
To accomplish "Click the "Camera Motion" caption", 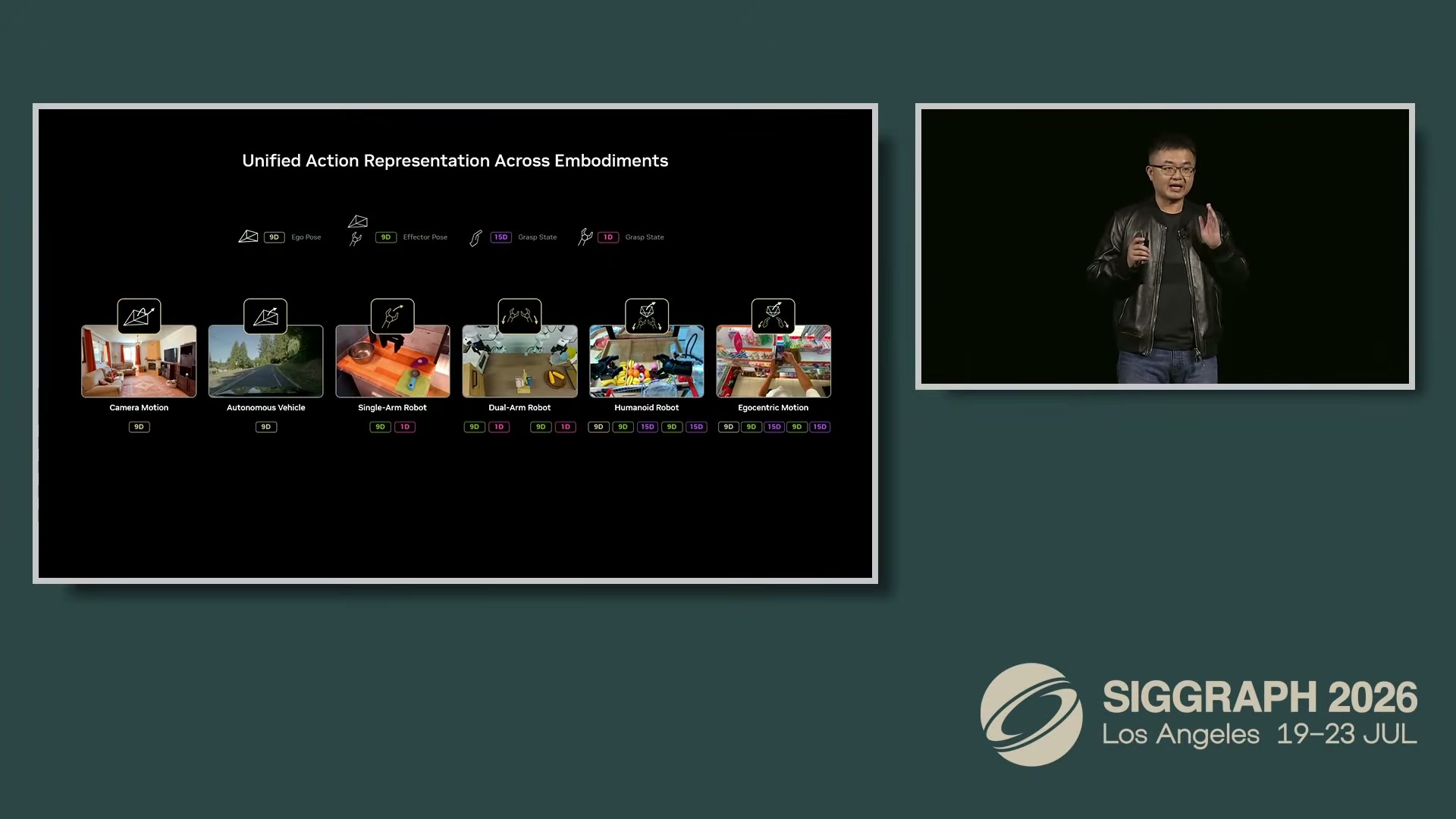I will pyautogui.click(x=139, y=408).
